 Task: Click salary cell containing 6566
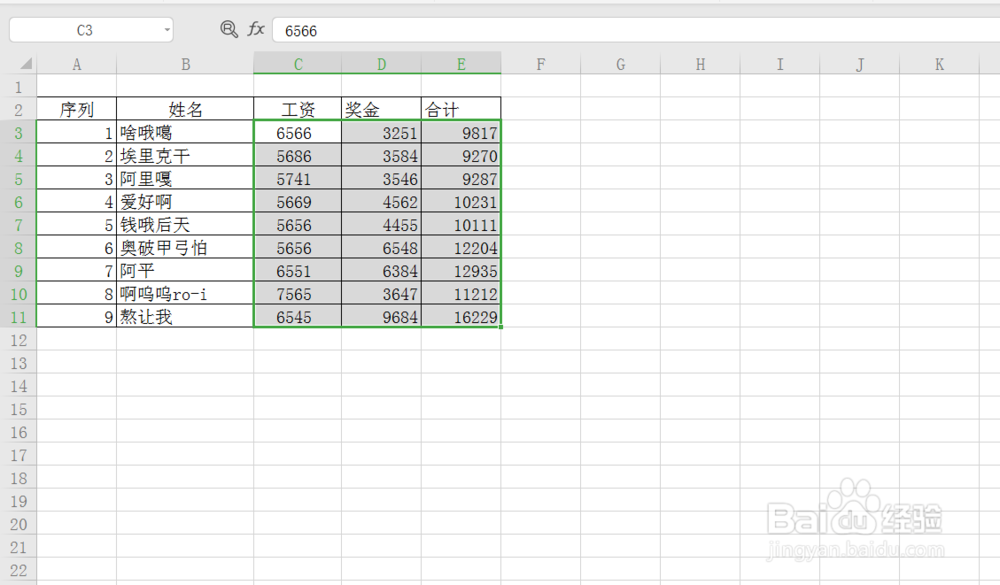(298, 133)
